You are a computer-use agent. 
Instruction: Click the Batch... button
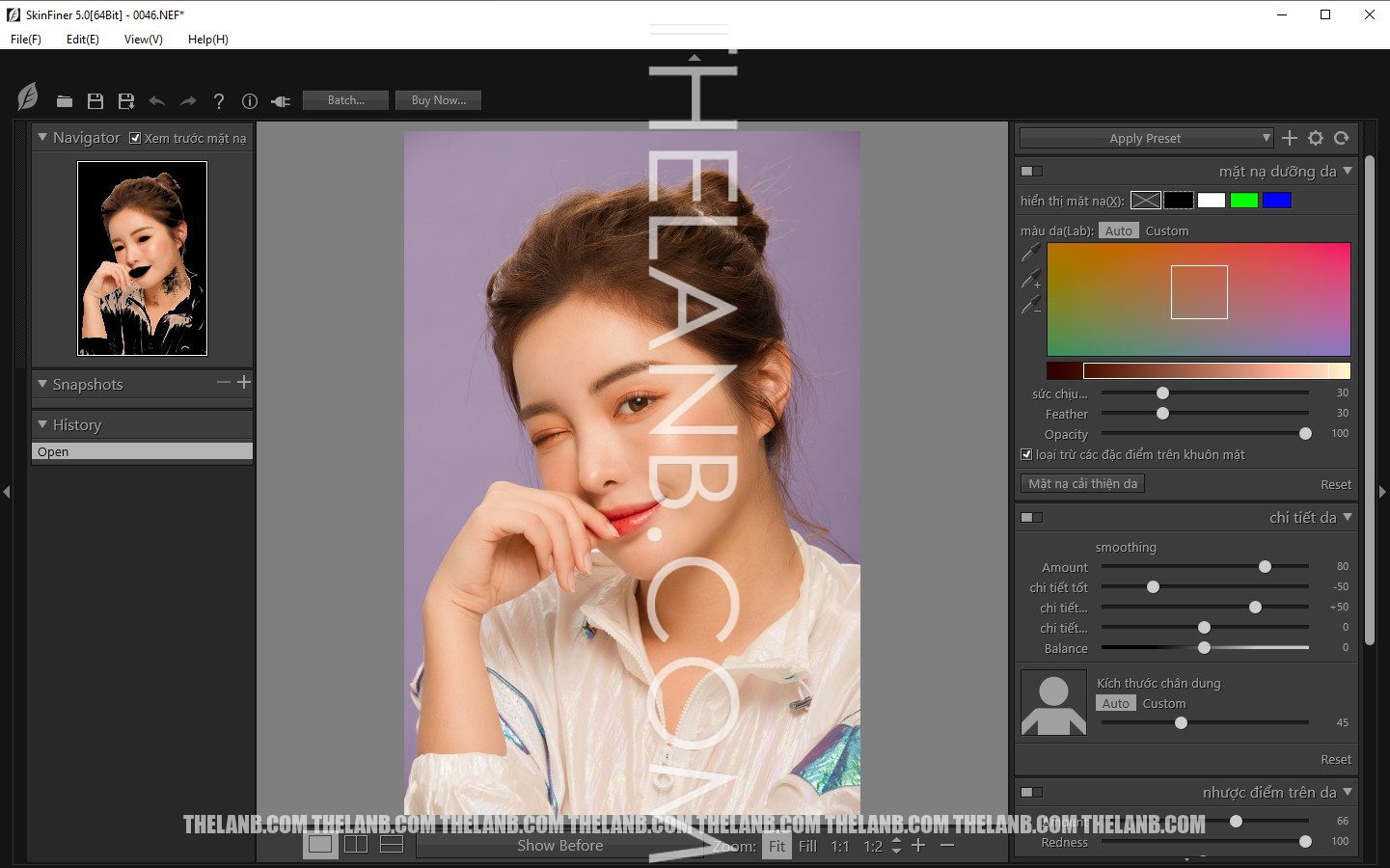[x=345, y=100]
